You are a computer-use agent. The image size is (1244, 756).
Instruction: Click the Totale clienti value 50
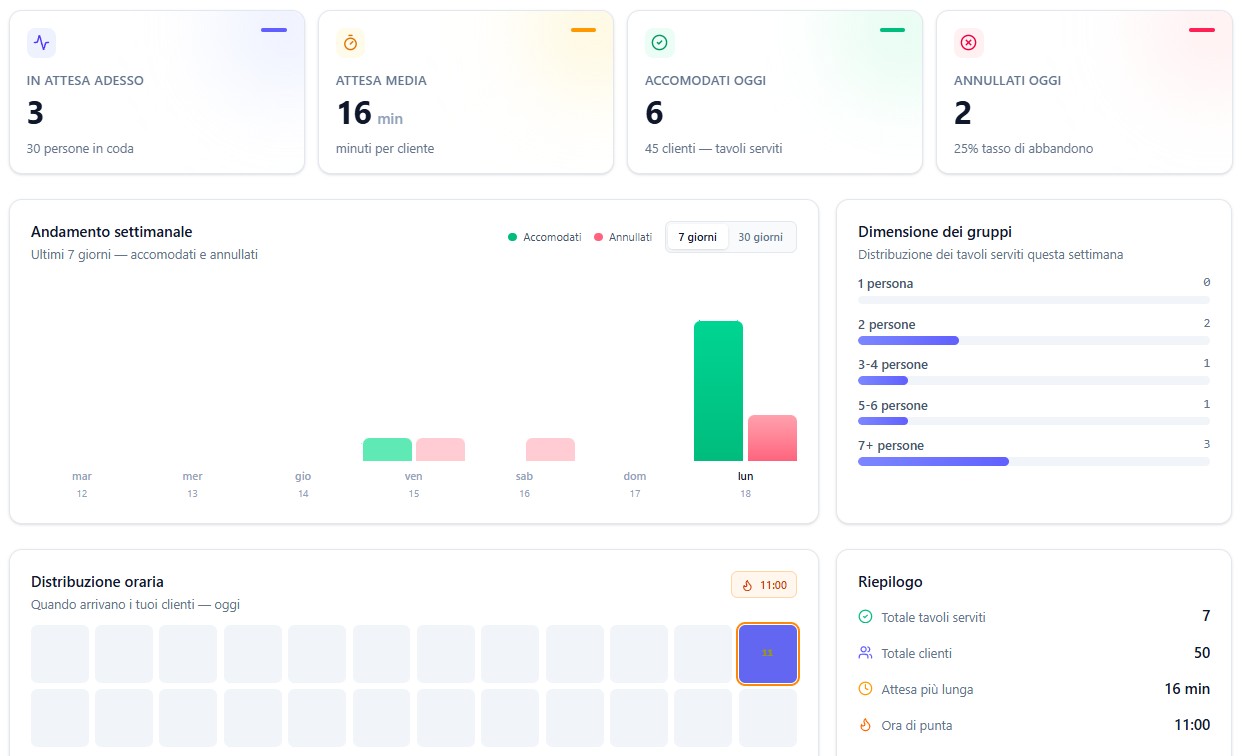(1202, 653)
